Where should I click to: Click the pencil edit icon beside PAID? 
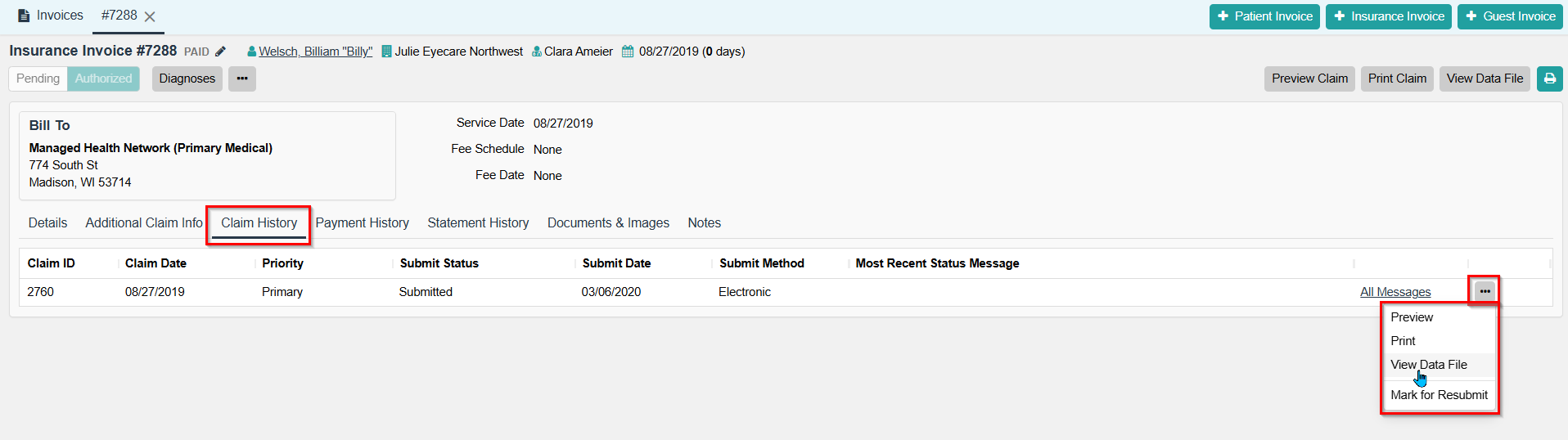pyautogui.click(x=220, y=52)
